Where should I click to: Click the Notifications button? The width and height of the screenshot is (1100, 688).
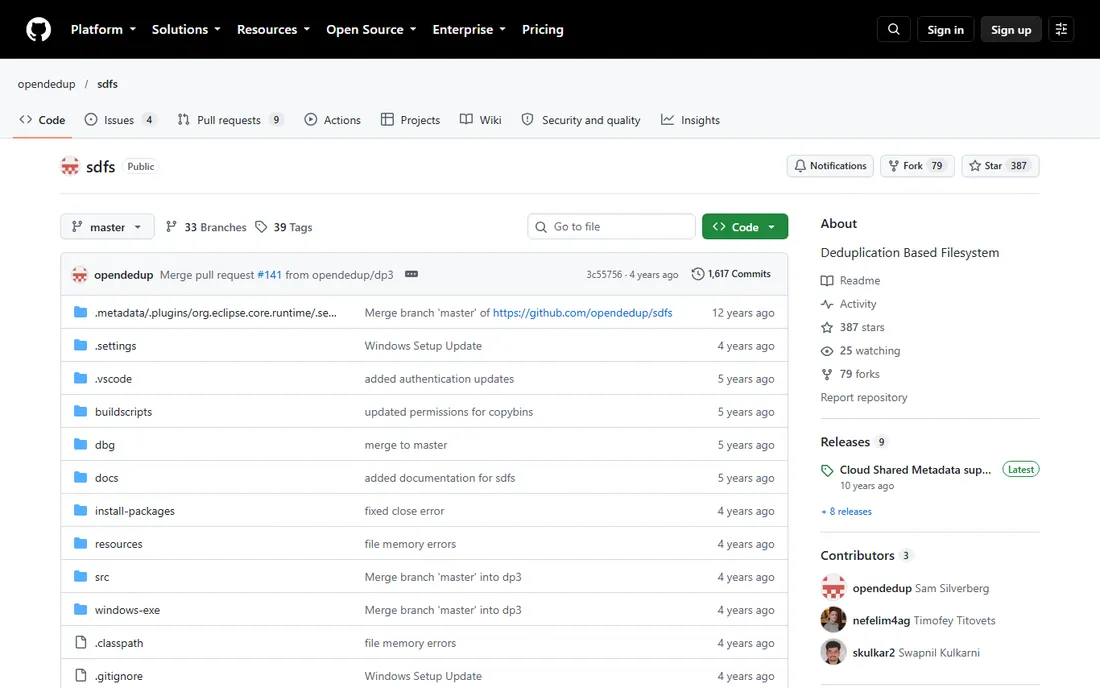831,166
